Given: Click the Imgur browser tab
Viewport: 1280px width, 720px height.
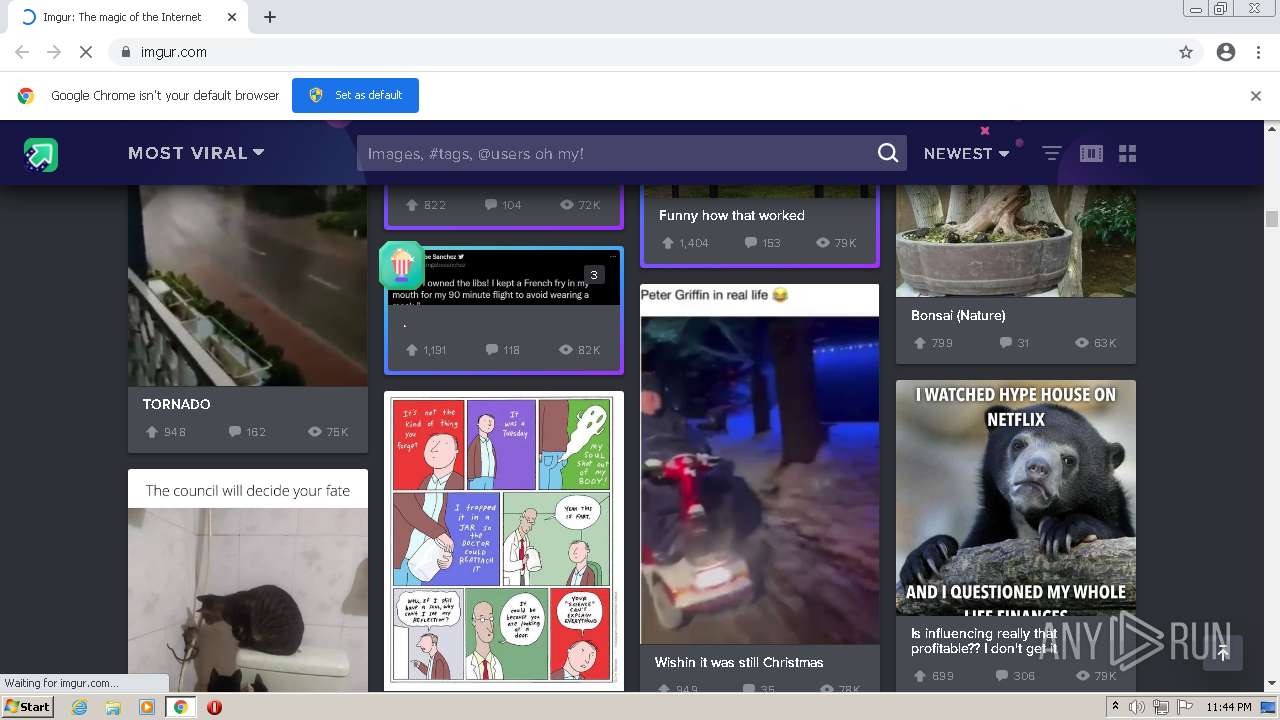Looking at the screenshot, I should point(125,17).
